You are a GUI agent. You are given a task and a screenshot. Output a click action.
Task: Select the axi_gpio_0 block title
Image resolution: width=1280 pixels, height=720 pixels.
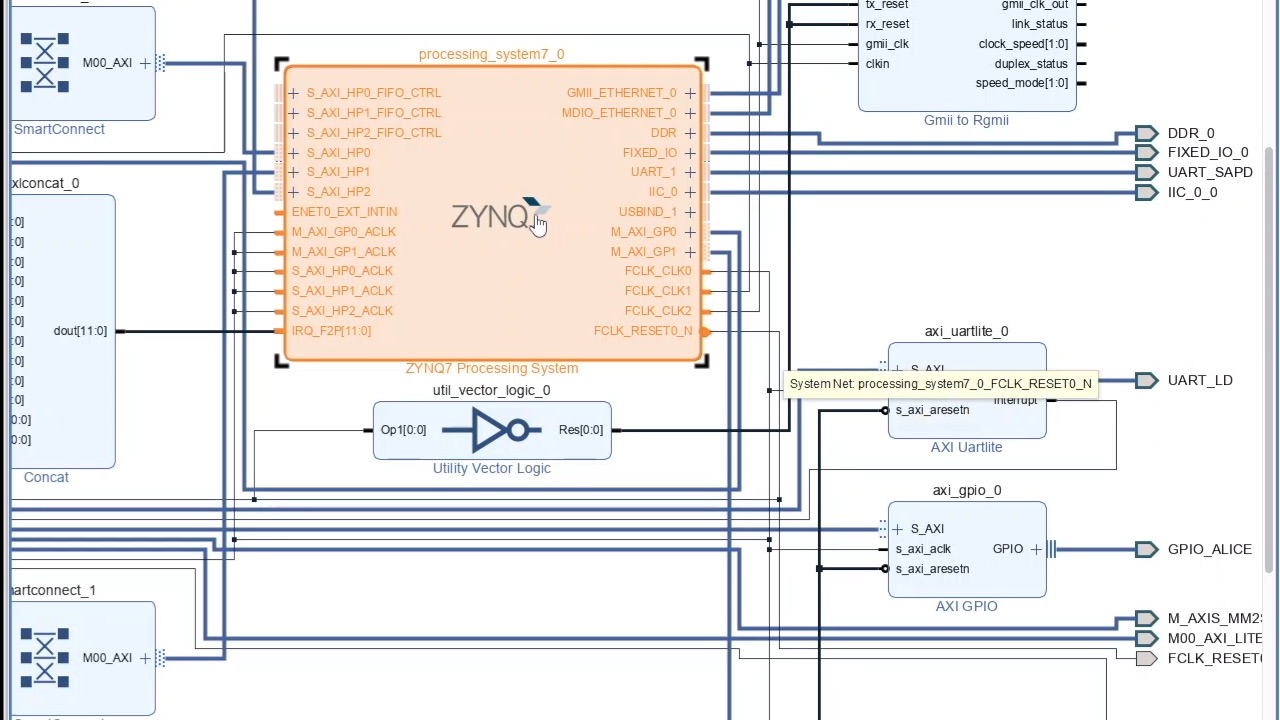(x=967, y=490)
